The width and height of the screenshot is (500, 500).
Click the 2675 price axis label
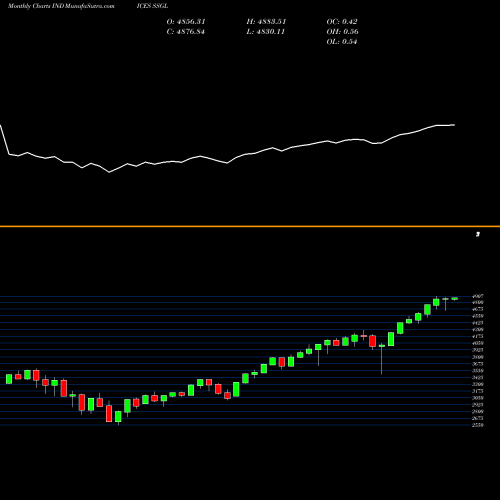point(478,418)
